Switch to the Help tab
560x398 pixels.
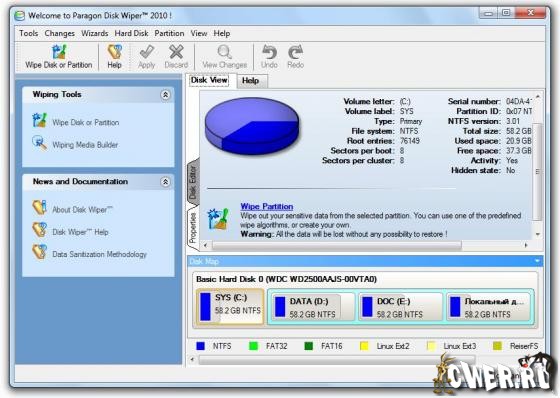tap(250, 81)
